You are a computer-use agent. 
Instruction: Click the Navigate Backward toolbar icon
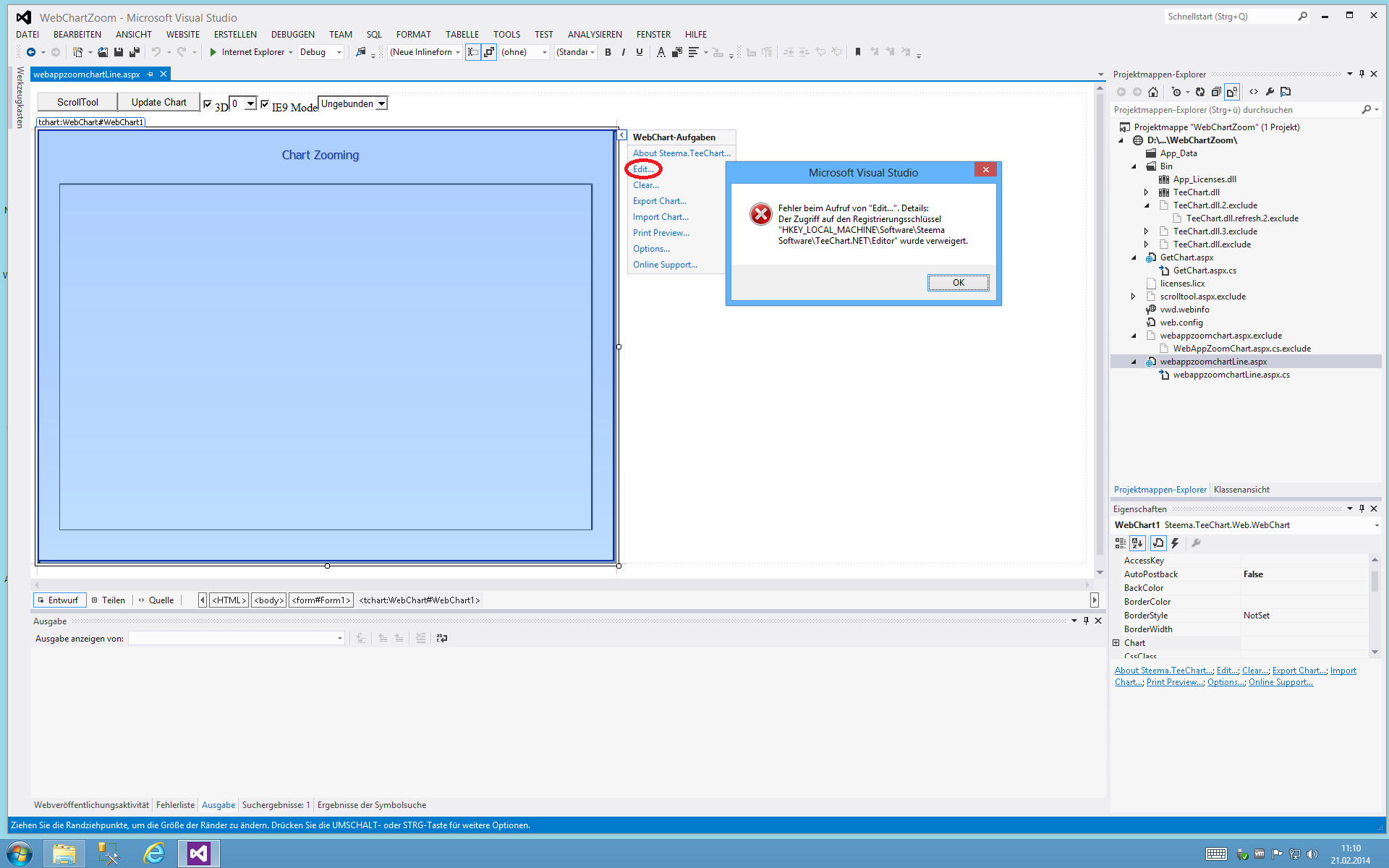tap(30, 52)
